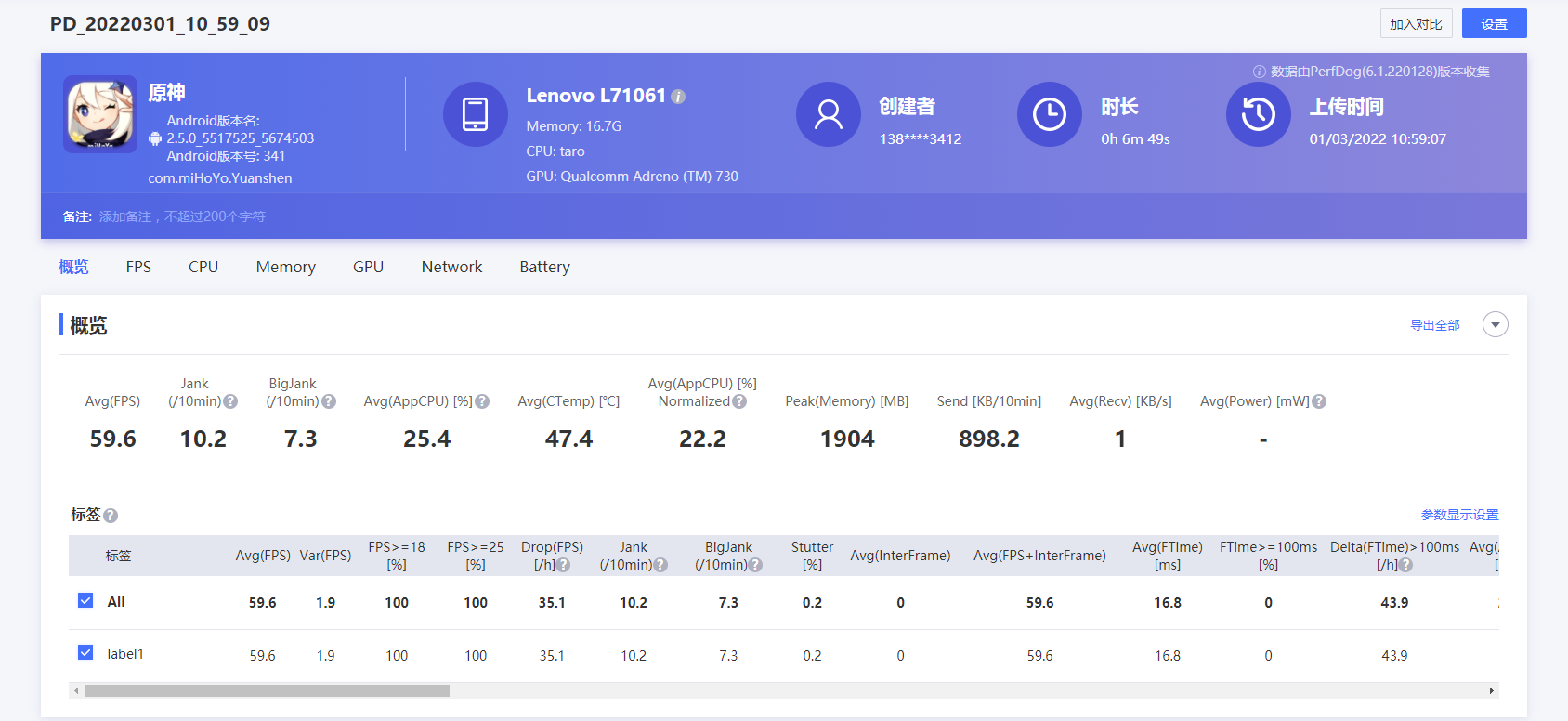The image size is (1568, 721).
Task: Open the 参数显示设置 link
Action: click(x=1459, y=515)
